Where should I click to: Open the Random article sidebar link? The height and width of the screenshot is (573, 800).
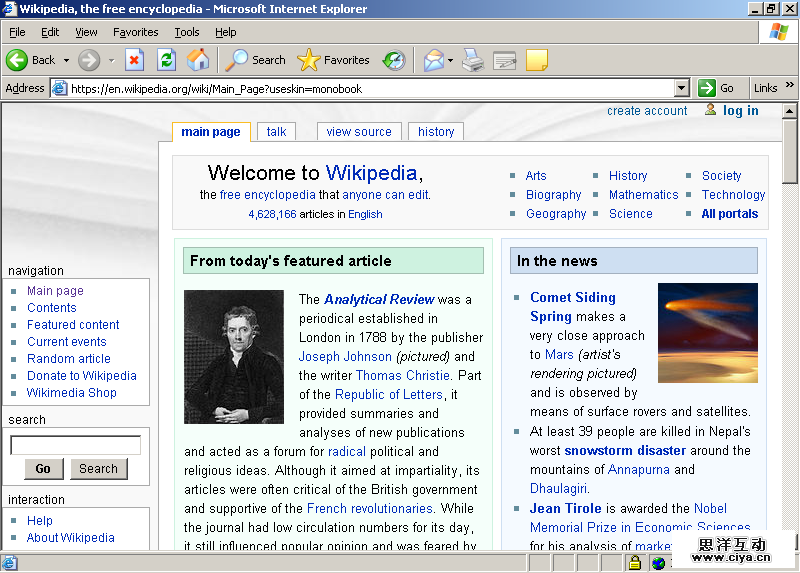69,359
